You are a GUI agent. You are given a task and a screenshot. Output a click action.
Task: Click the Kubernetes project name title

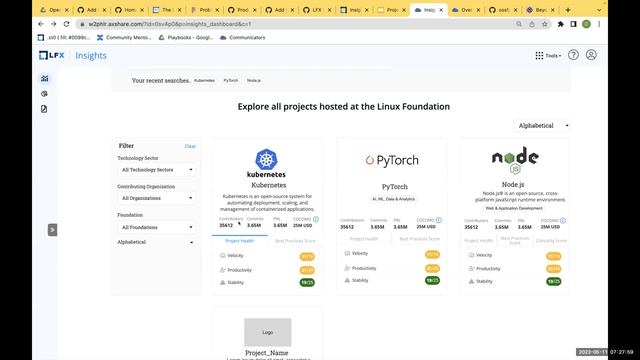[269, 185]
